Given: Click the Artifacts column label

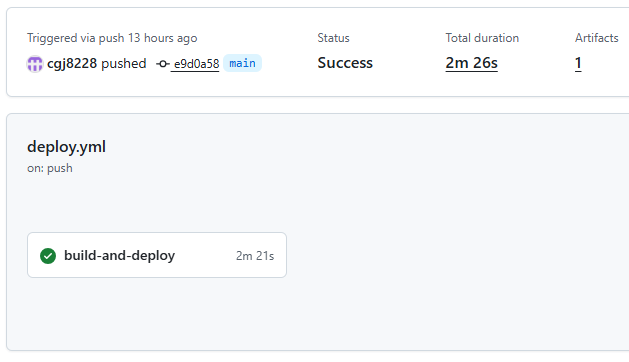Looking at the screenshot, I should pyautogui.click(x=597, y=38).
